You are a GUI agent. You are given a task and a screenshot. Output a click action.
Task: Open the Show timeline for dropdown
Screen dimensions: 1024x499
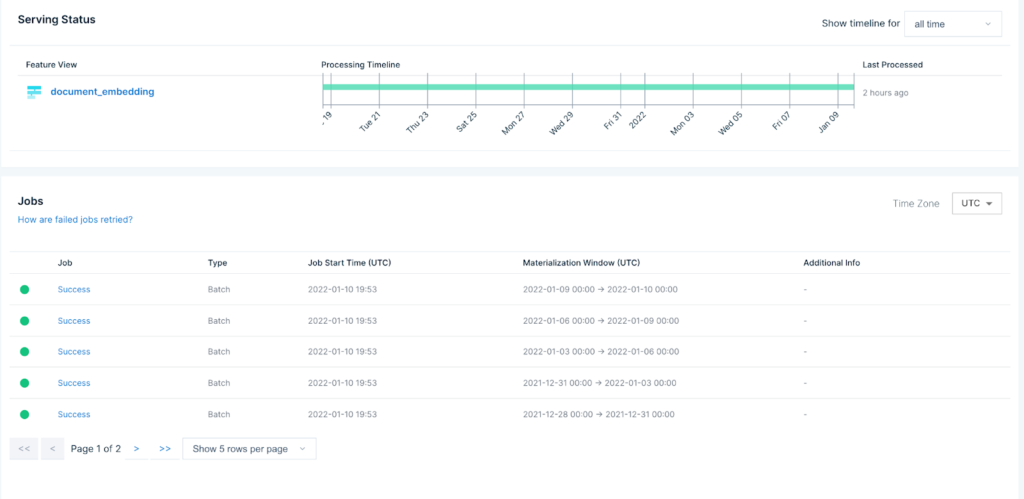pyautogui.click(x=953, y=24)
